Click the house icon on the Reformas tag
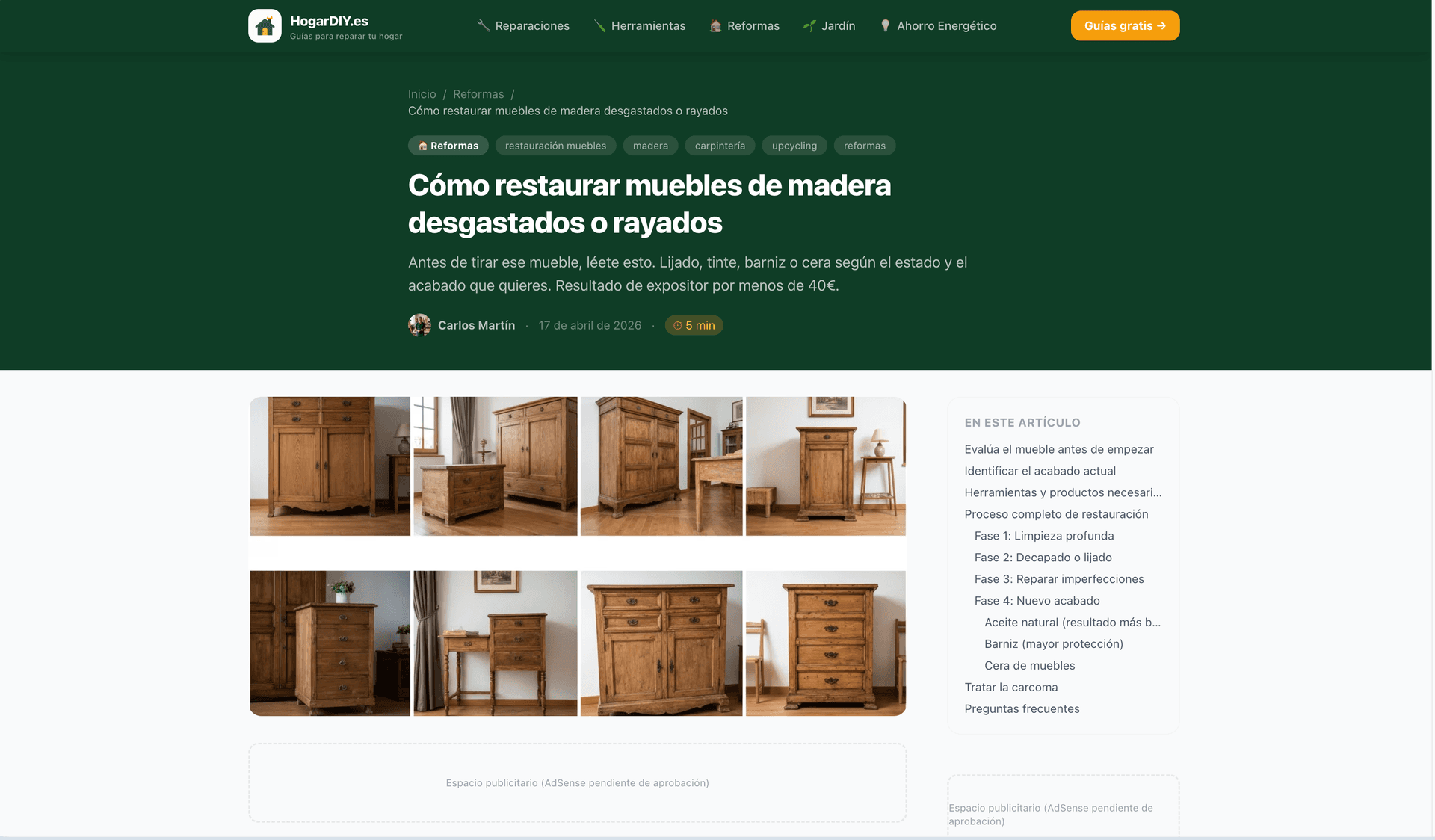The height and width of the screenshot is (840, 1435). coord(424,146)
